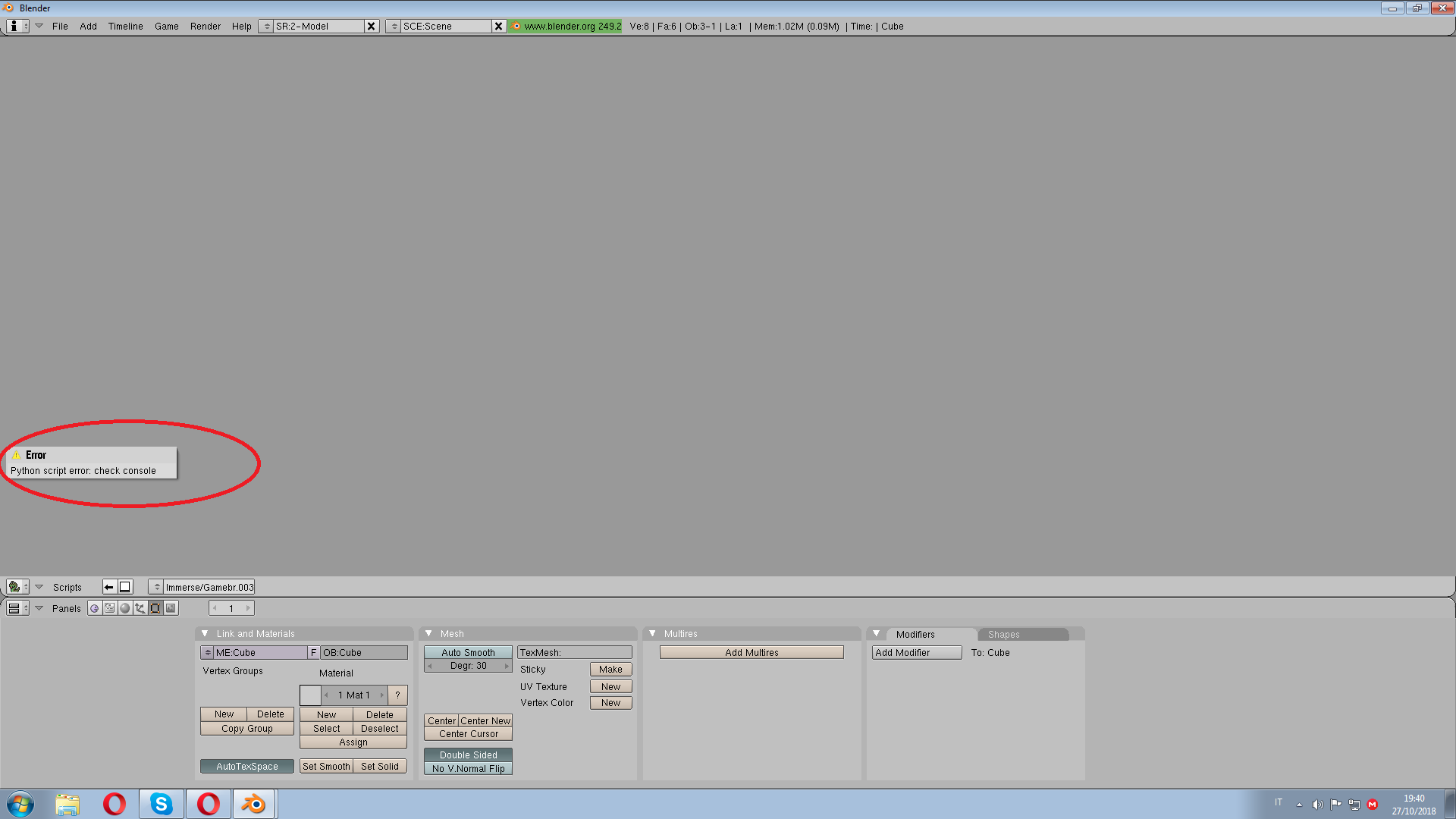This screenshot has height=819, width=1456.
Task: Open the Game menu
Action: (x=167, y=26)
